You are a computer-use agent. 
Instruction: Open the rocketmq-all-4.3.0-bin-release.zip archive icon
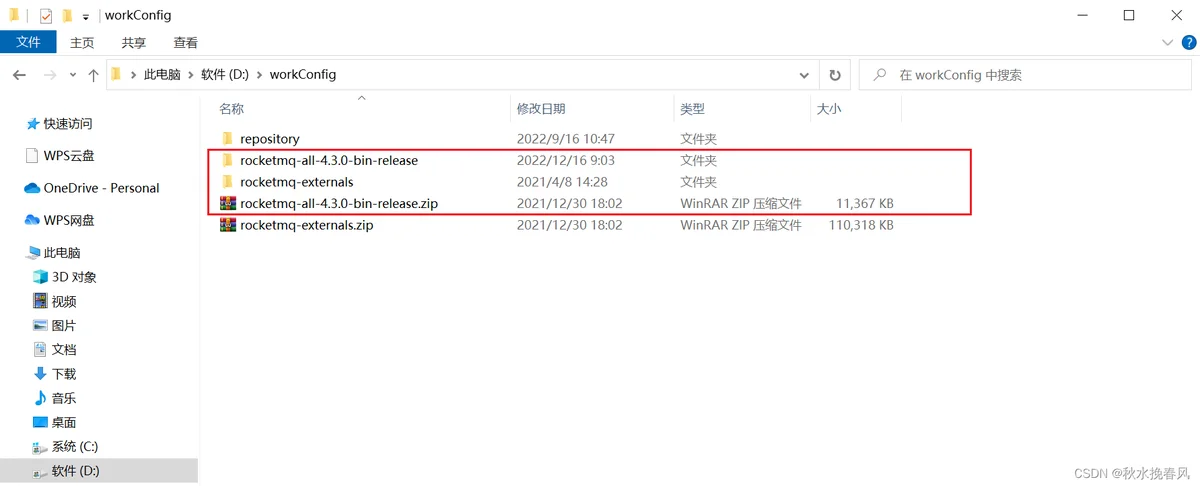(x=228, y=204)
